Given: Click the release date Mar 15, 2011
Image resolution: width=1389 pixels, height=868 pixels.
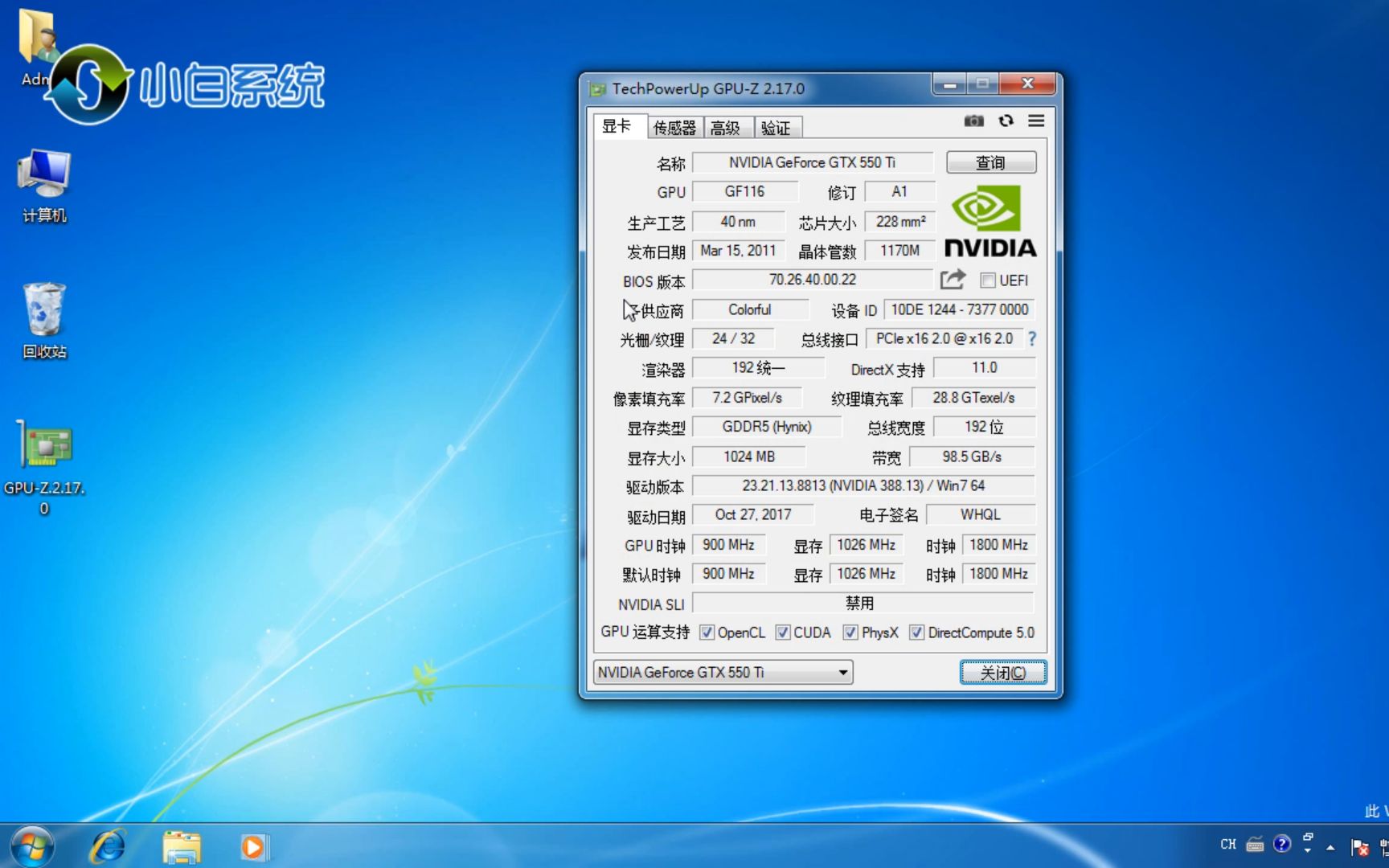Looking at the screenshot, I should (738, 251).
